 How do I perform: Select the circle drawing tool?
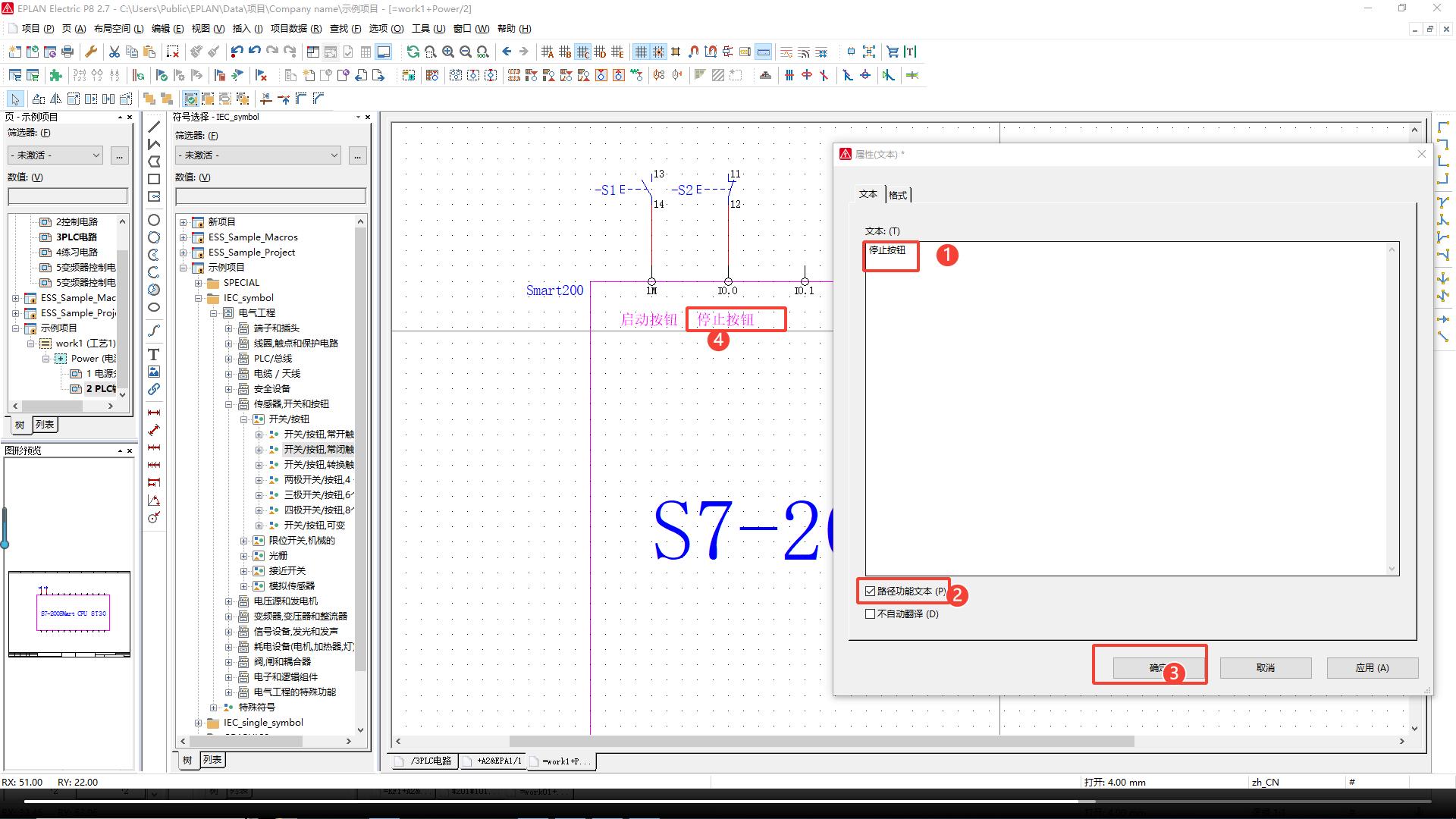click(154, 220)
